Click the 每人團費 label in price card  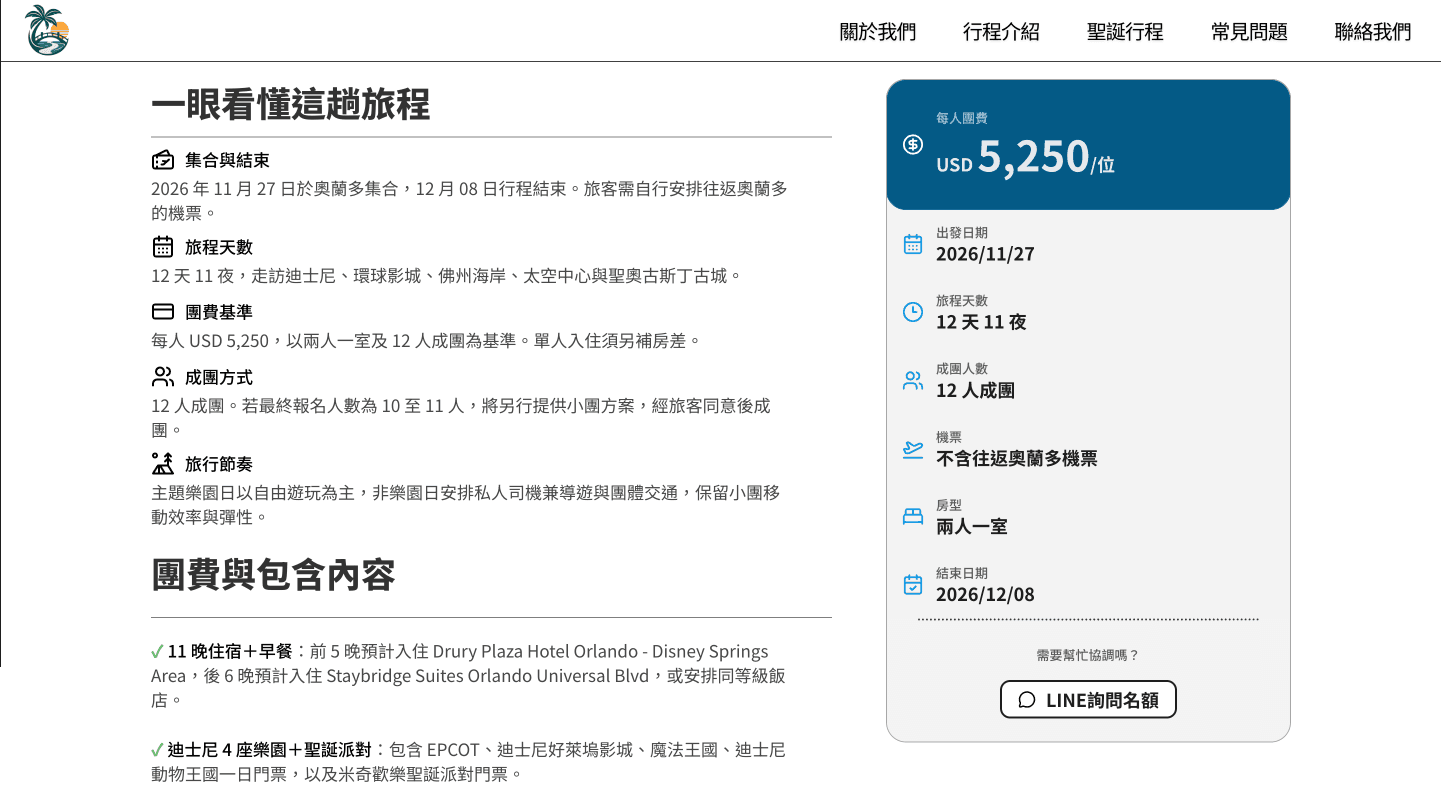click(x=962, y=118)
